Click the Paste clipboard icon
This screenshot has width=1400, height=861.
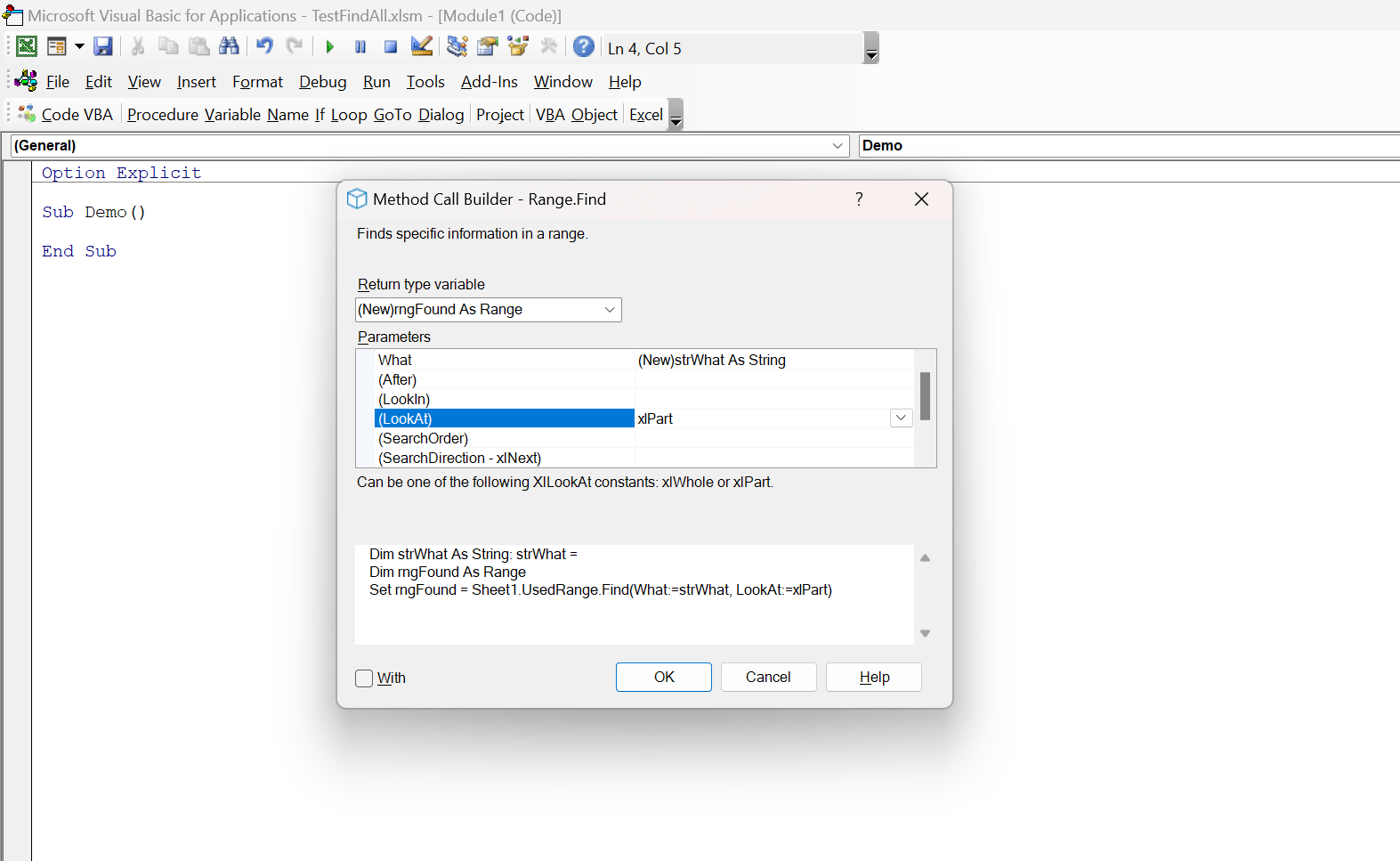(199, 46)
